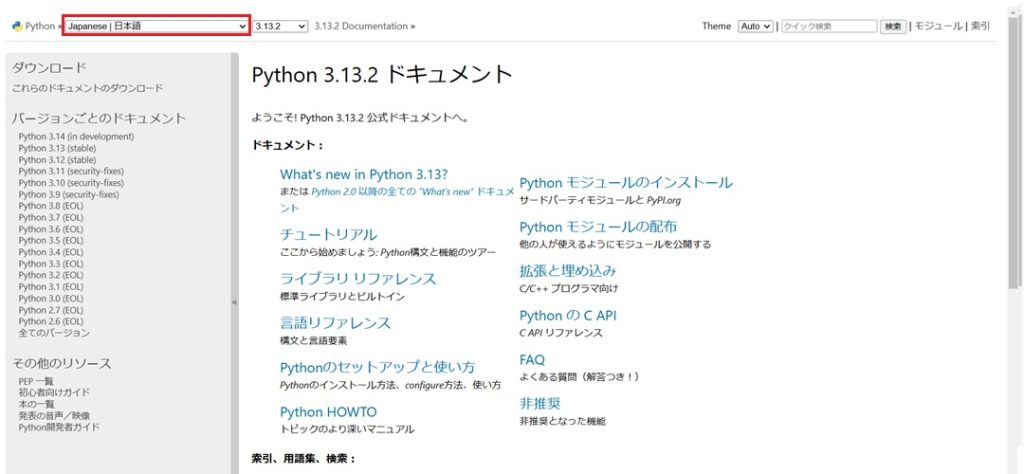1024x474 pixels.
Task: Open Python開発者ガイド link
Action: click(x=59, y=427)
